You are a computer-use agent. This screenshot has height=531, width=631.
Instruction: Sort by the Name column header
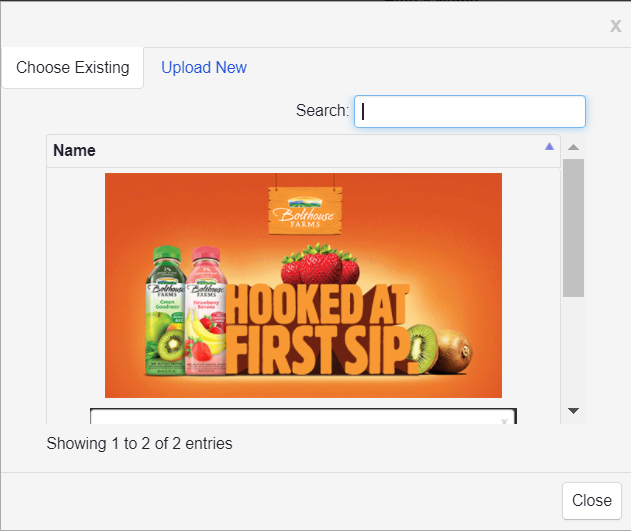pyautogui.click(x=303, y=151)
